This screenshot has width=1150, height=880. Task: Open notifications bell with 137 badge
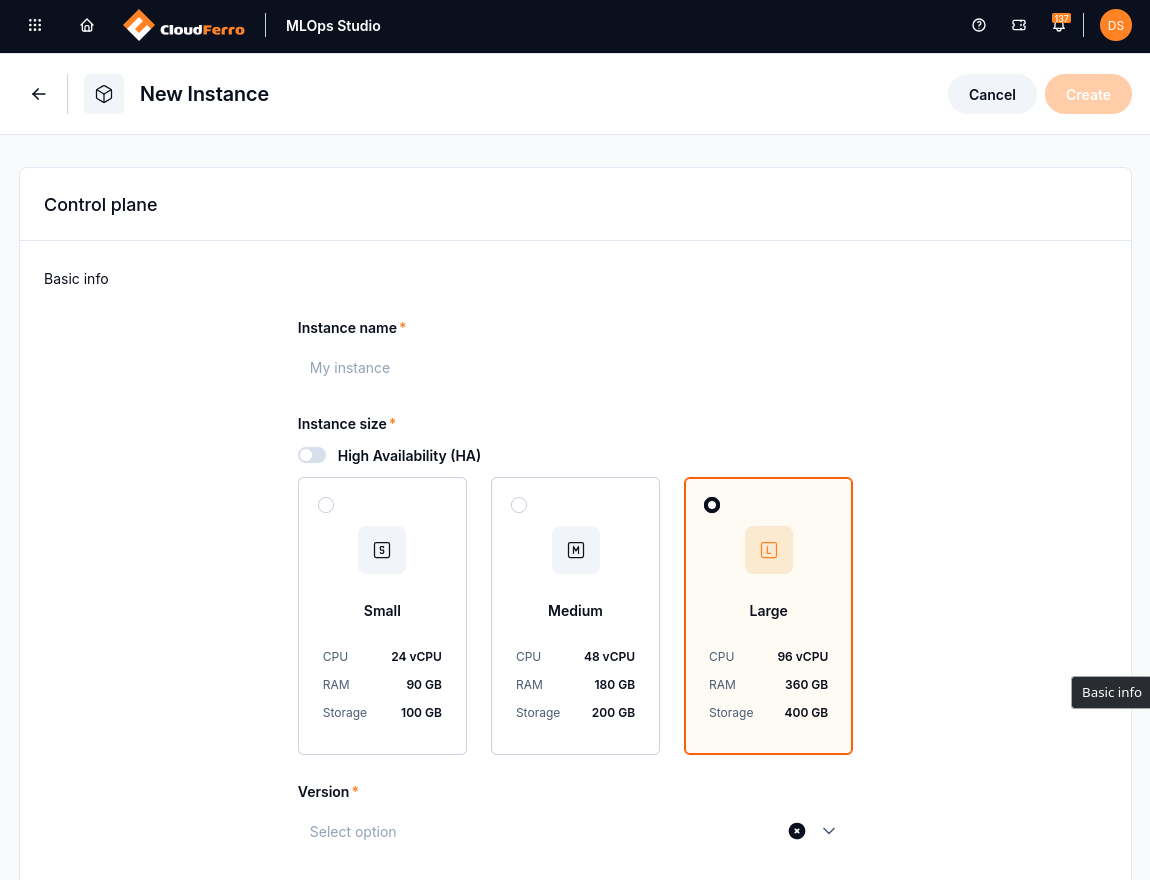(1059, 24)
